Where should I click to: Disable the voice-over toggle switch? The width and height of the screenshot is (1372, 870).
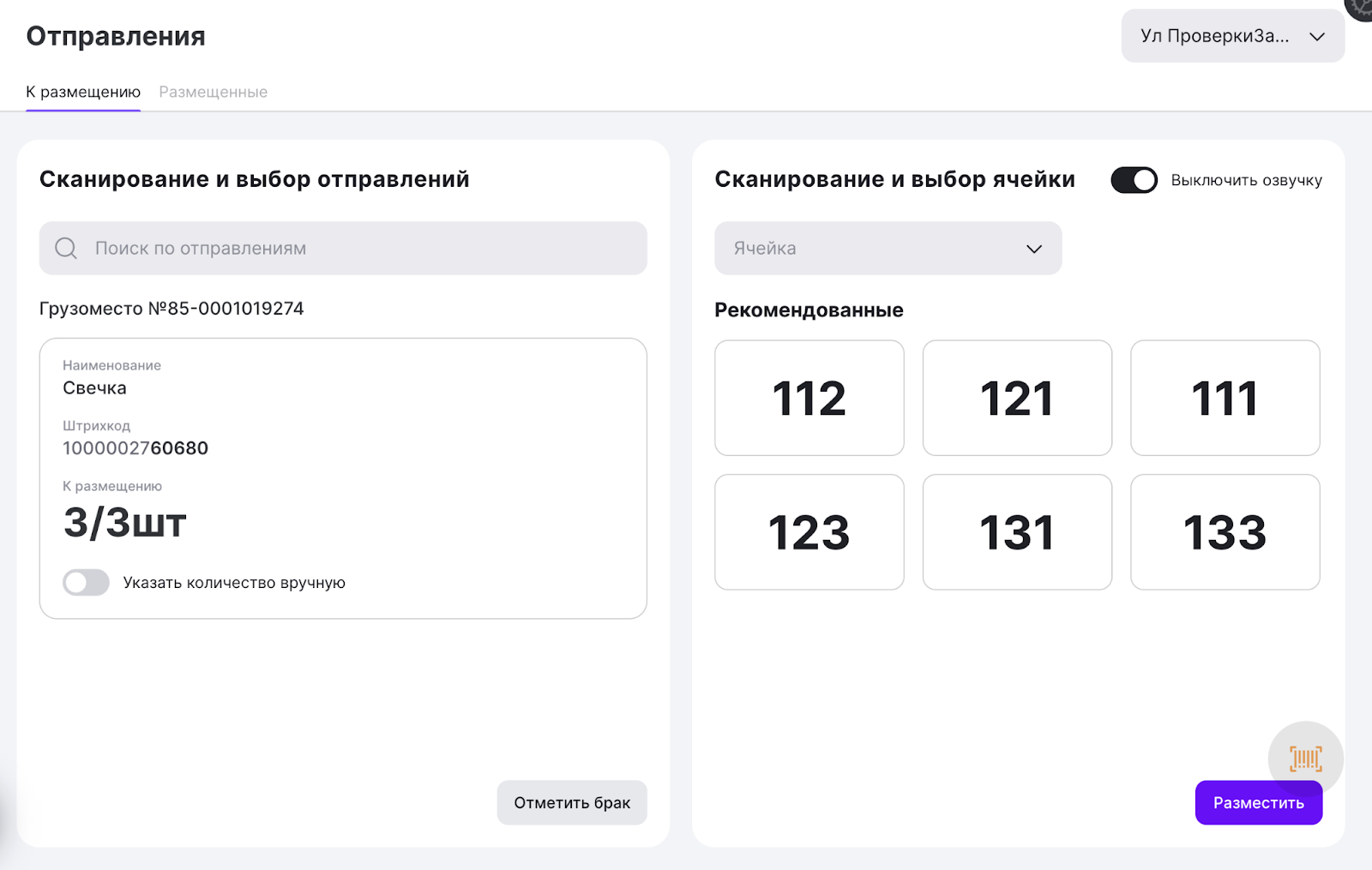point(1134,180)
